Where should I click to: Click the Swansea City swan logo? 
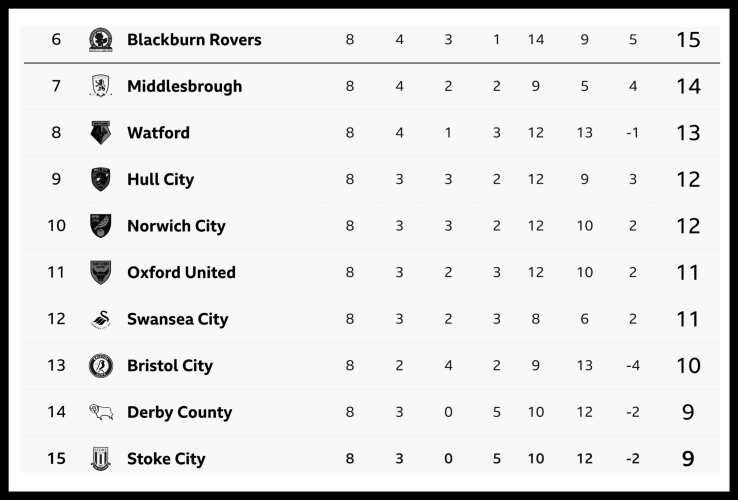click(100, 319)
